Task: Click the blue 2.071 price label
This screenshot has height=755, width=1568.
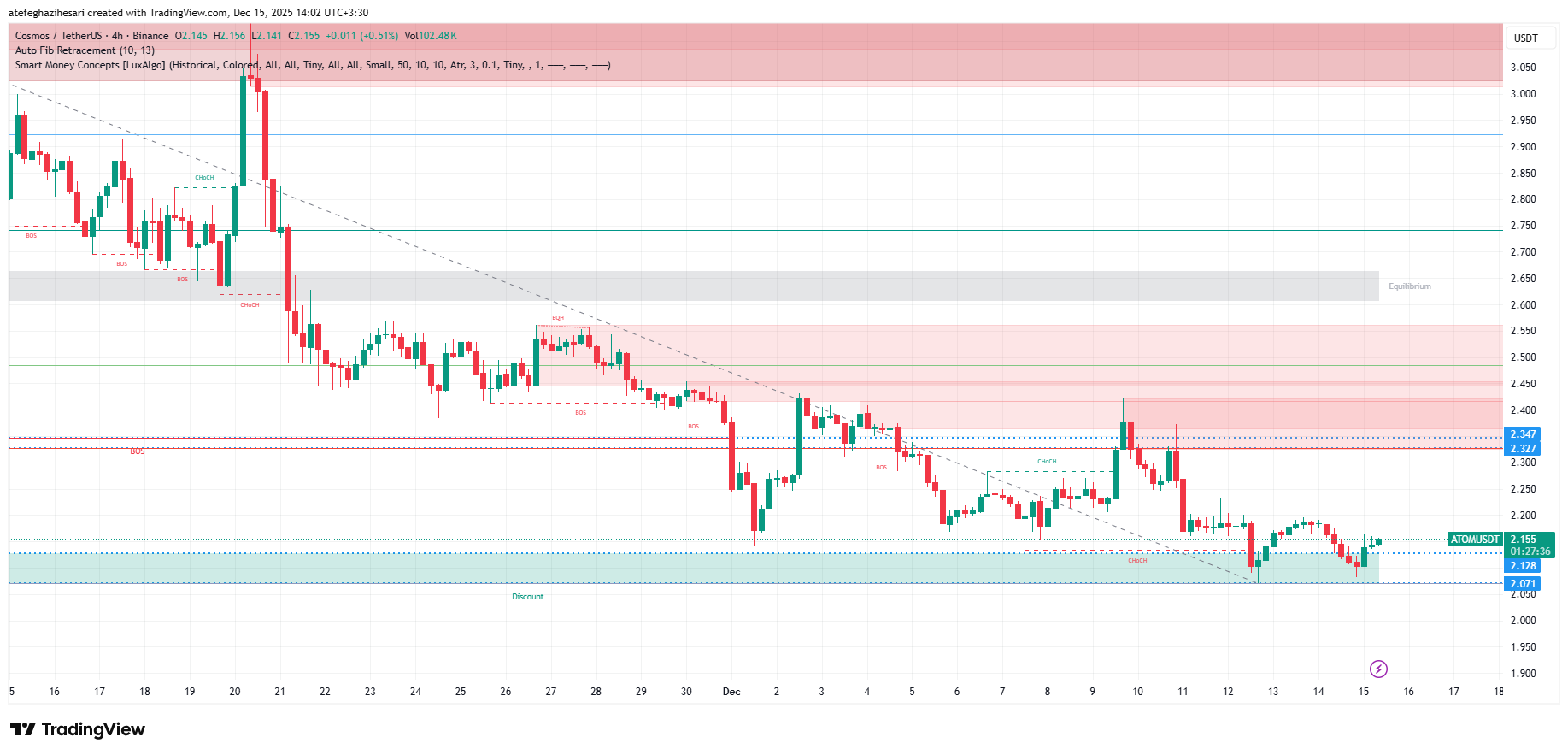Action: point(1523,584)
